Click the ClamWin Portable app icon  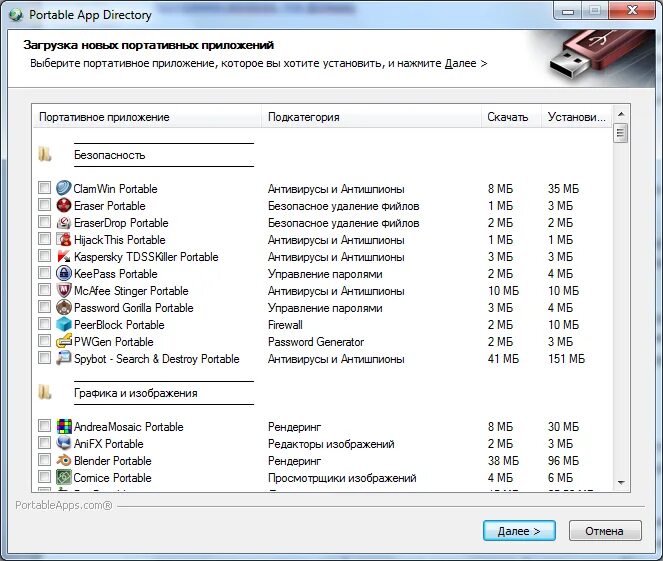(x=64, y=188)
